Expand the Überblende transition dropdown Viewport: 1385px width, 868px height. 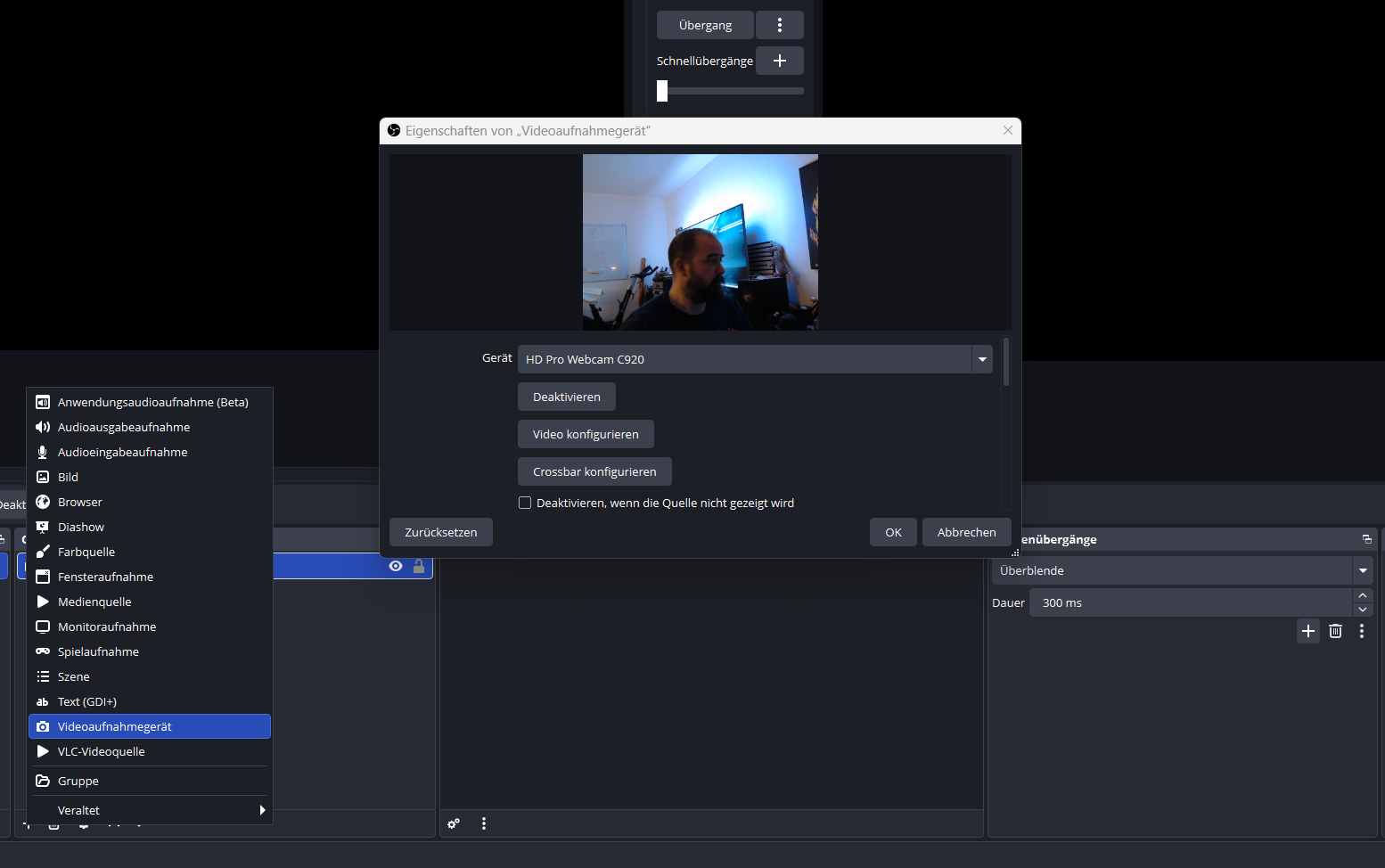coord(1362,570)
